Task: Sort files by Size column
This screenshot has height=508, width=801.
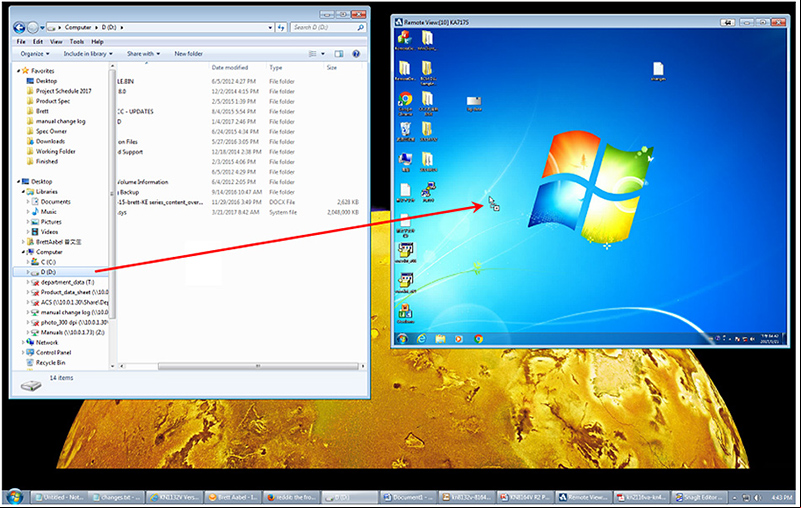Action: [x=332, y=67]
